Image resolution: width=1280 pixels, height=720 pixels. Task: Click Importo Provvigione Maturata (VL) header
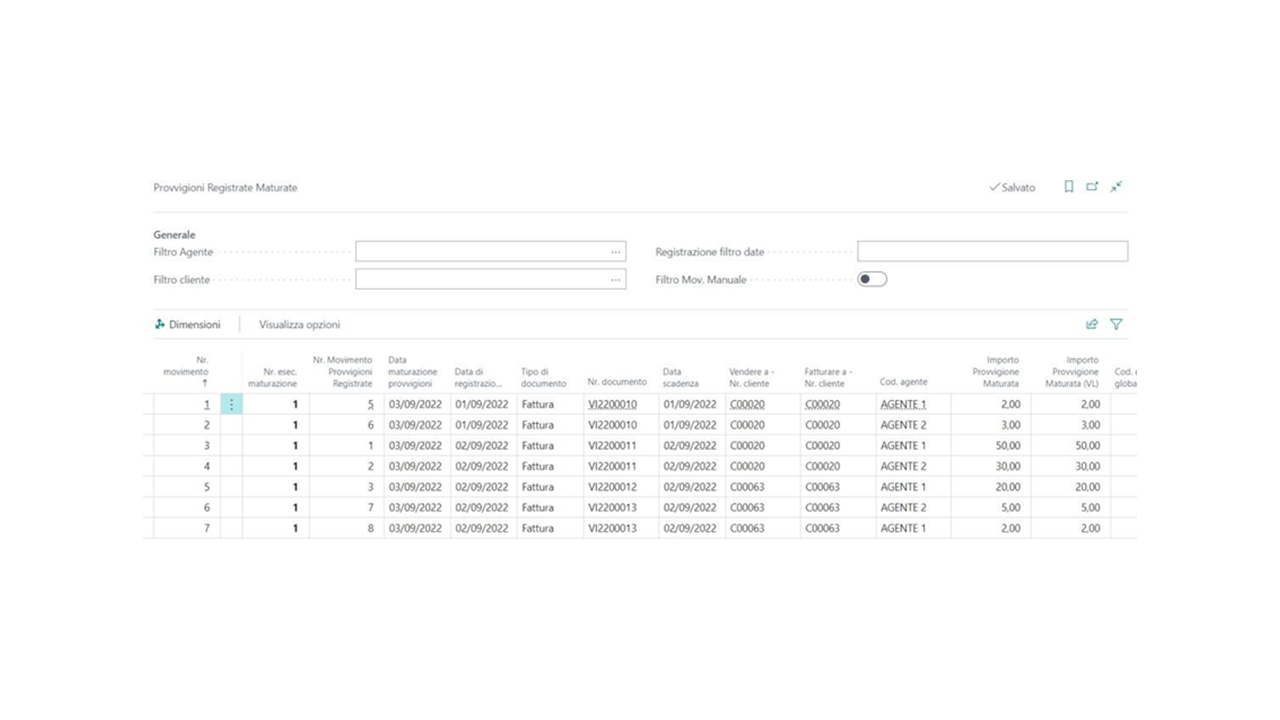[x=1072, y=371]
